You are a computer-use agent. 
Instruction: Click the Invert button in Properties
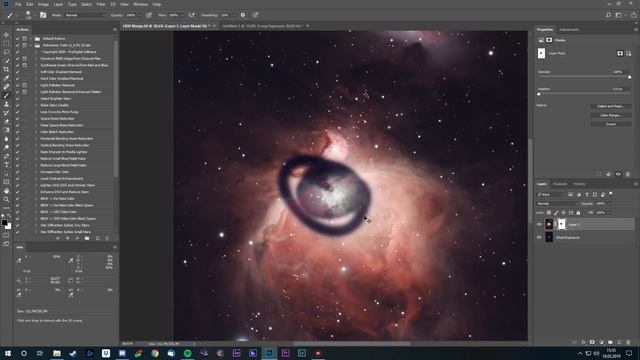pos(611,124)
